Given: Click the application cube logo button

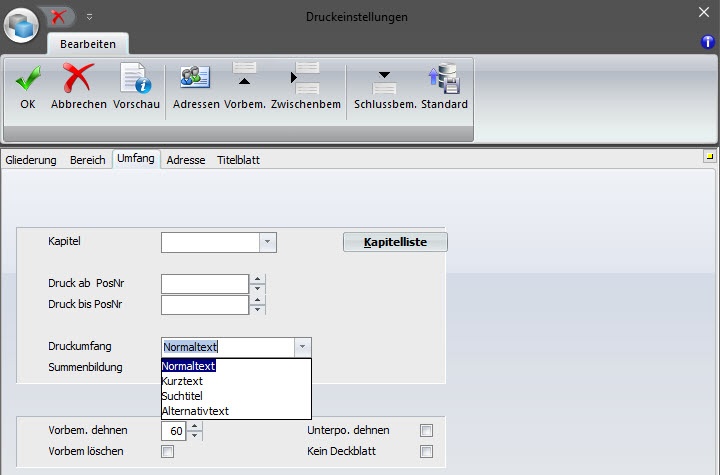Looking at the screenshot, I should pos(21,26).
